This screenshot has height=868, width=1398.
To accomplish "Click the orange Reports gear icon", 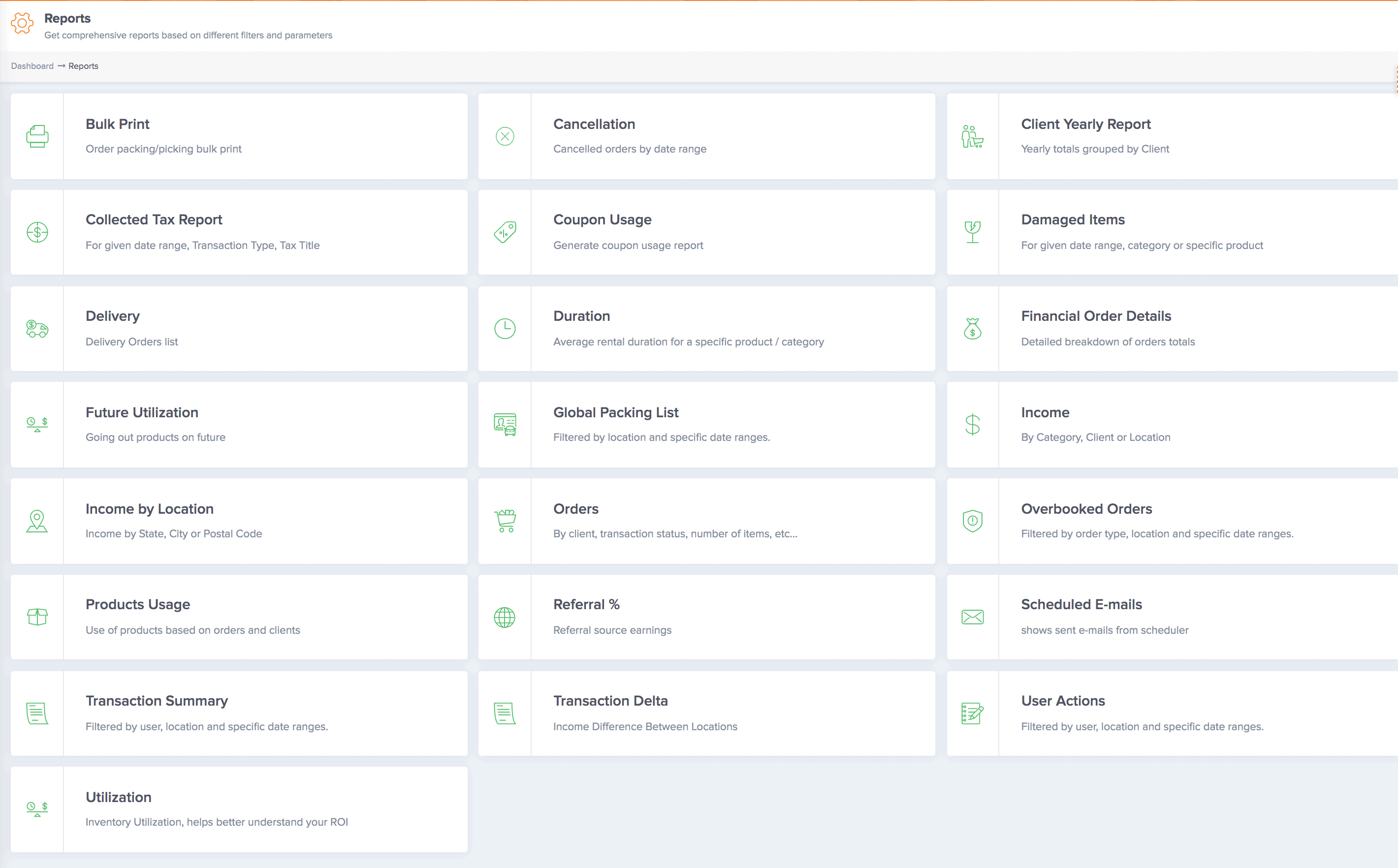I will point(22,24).
